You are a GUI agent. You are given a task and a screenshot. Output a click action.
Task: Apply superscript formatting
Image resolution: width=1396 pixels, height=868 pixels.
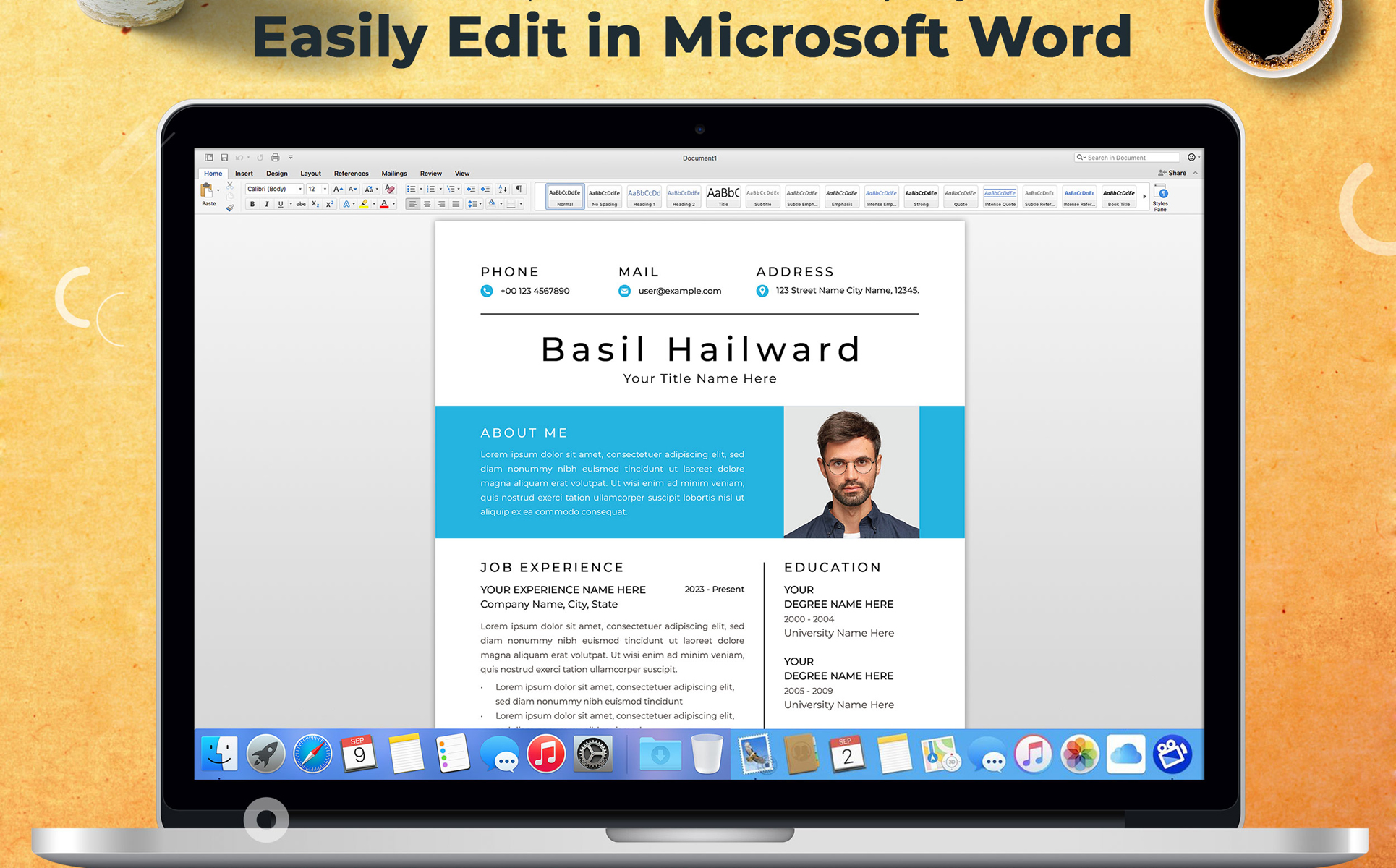click(x=330, y=205)
